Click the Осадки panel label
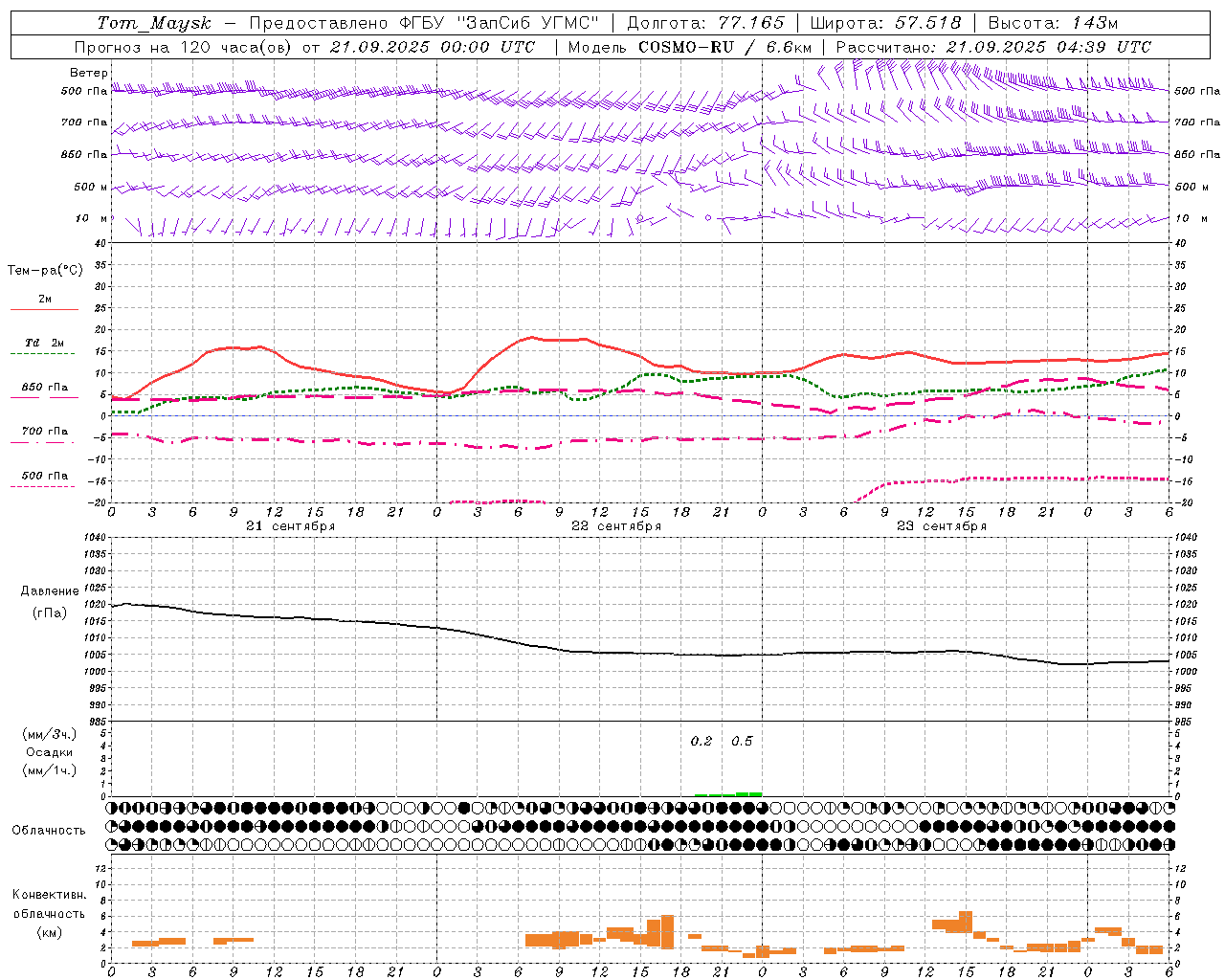The width and height of the screenshot is (1225, 980). [50, 752]
